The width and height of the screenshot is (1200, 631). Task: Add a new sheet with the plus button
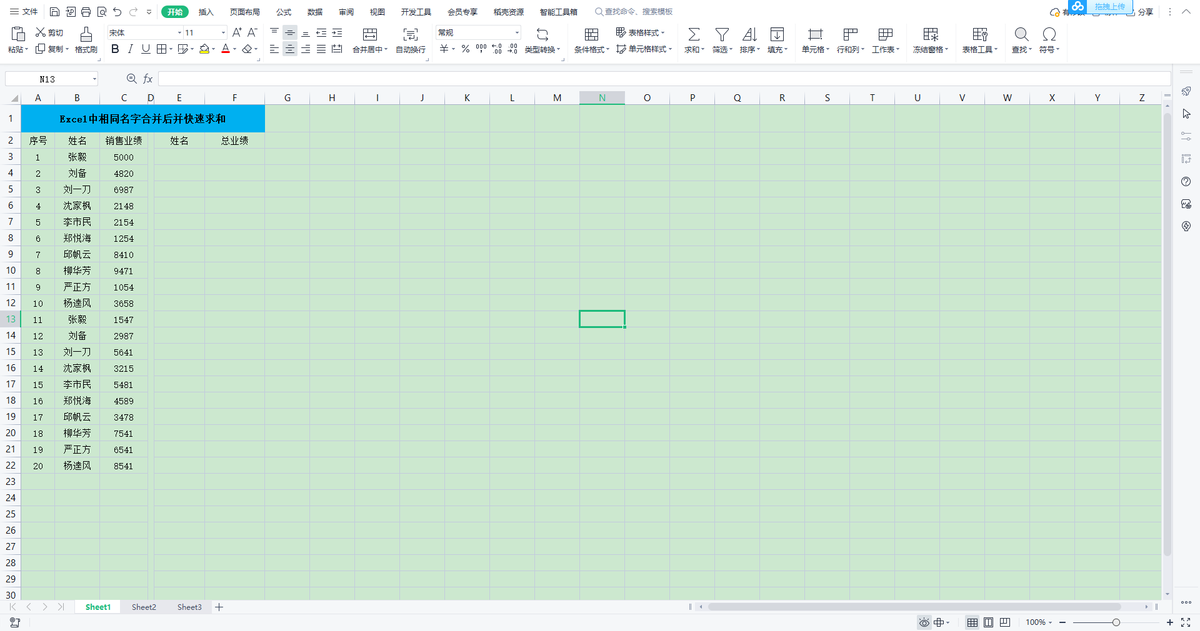(219, 607)
